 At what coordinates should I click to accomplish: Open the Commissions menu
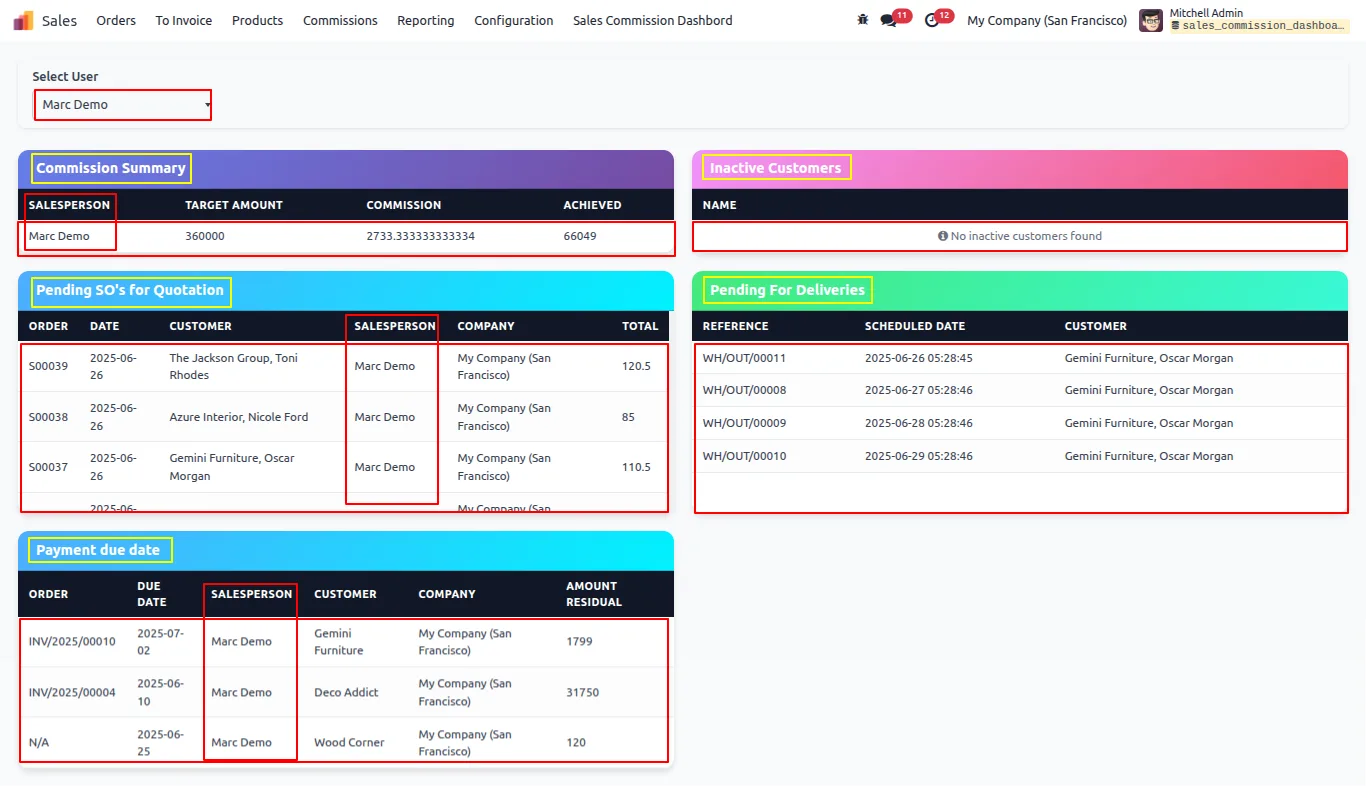coord(340,20)
